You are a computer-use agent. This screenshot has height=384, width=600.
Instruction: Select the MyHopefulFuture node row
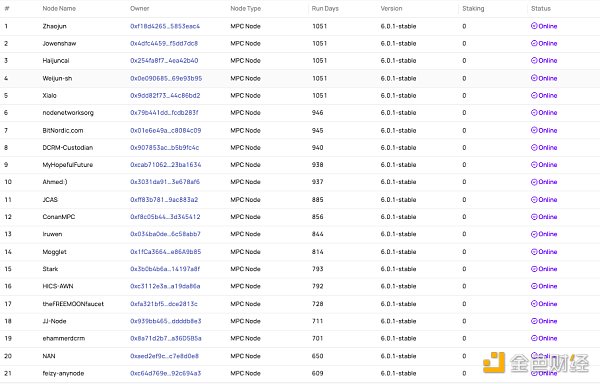point(300,164)
